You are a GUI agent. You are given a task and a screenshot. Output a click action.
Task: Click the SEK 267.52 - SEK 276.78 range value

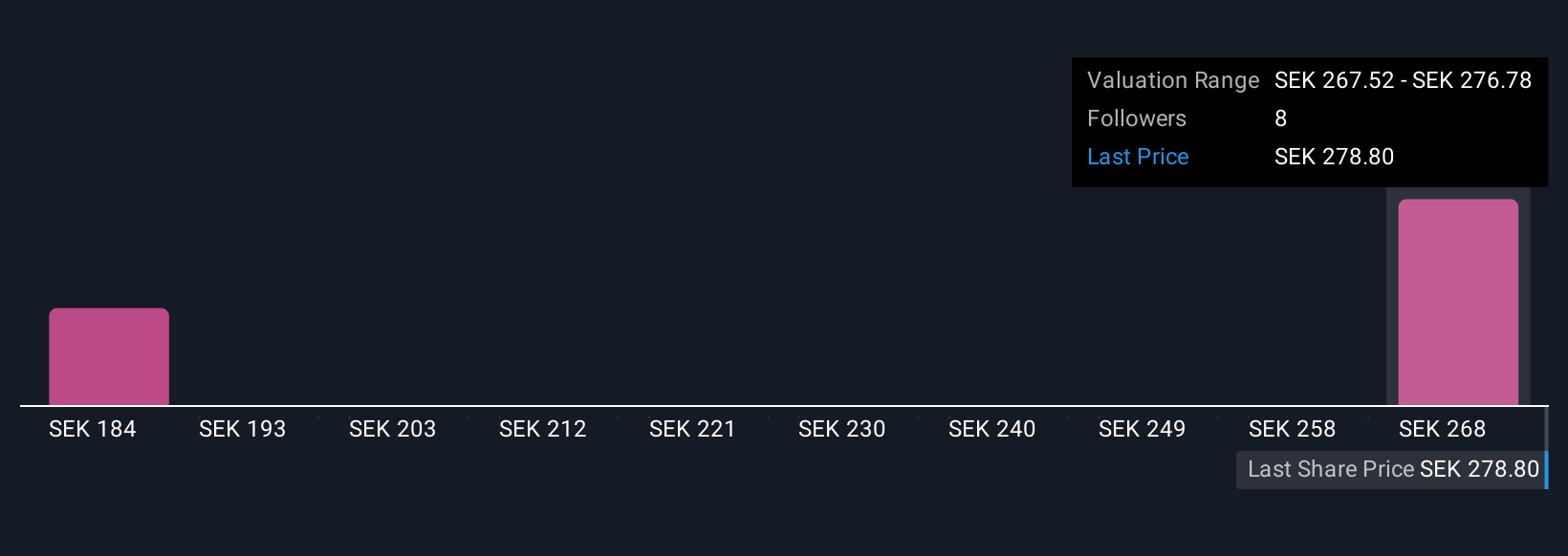point(1404,80)
